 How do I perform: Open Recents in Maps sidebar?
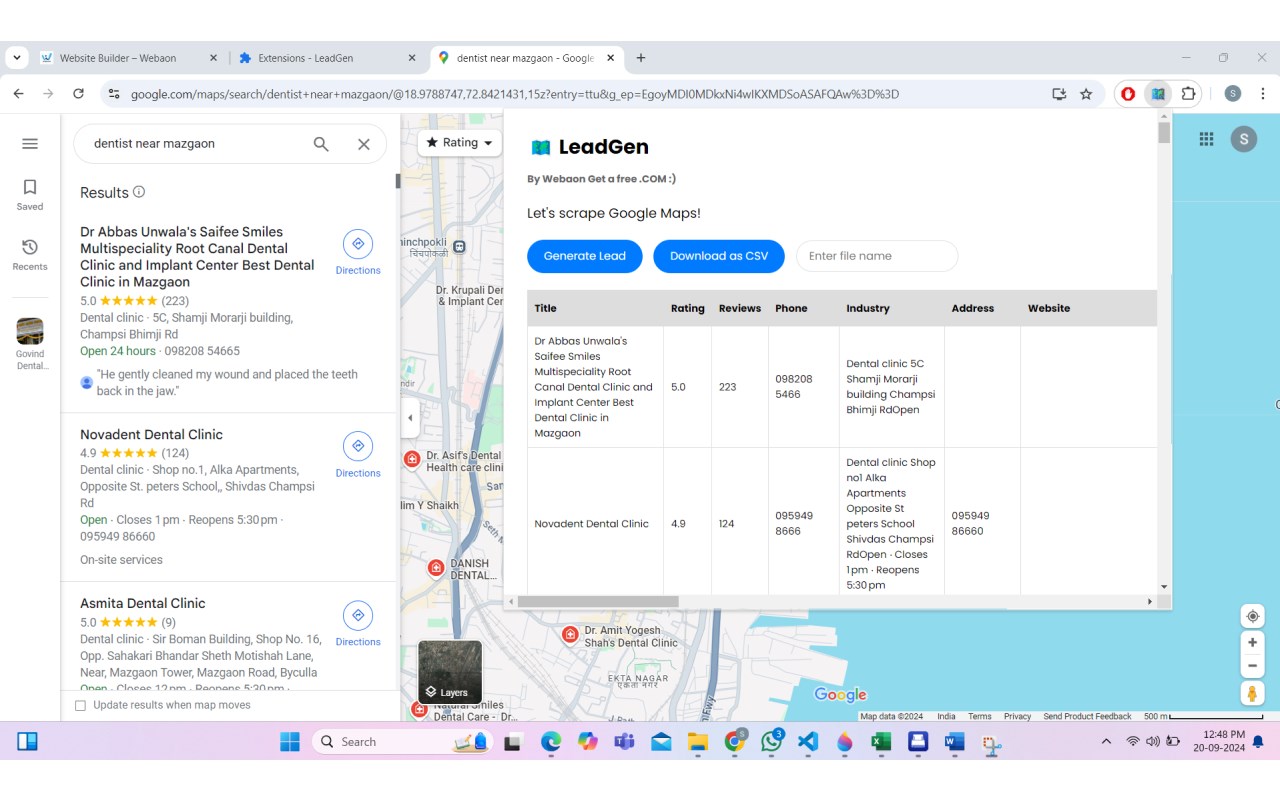pos(30,255)
